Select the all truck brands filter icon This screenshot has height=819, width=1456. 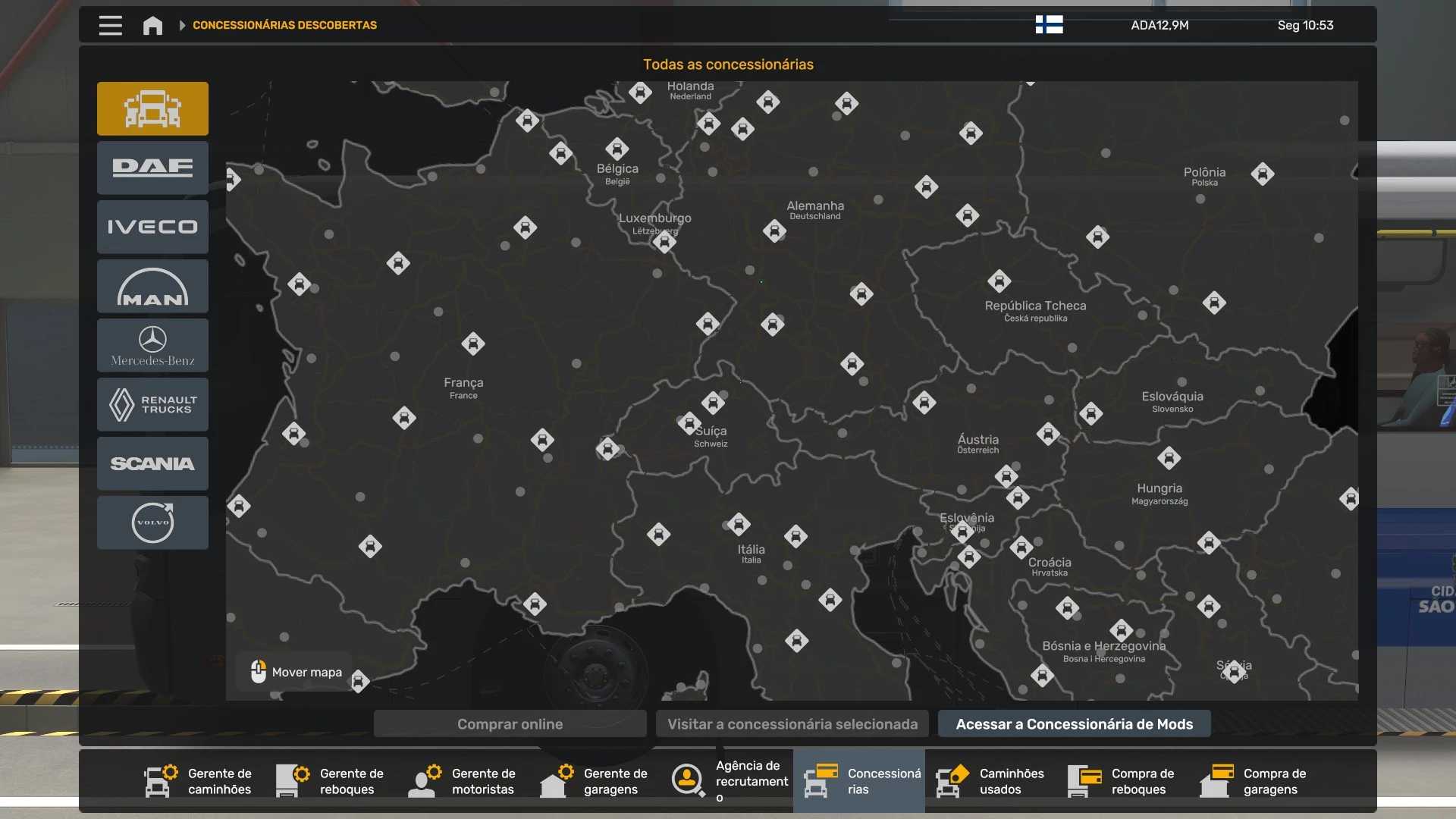(152, 108)
